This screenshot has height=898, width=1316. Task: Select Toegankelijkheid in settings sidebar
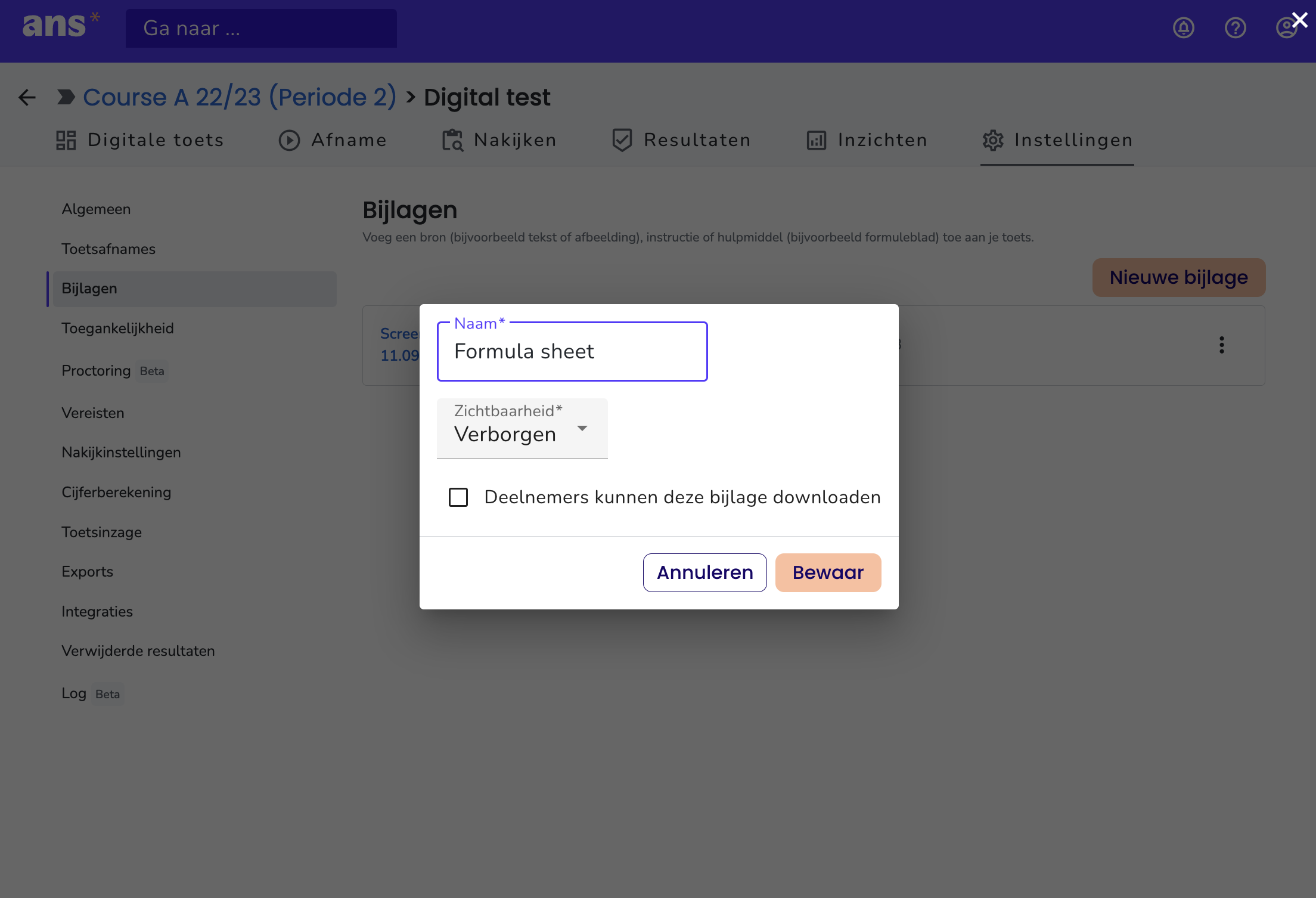[x=117, y=329]
